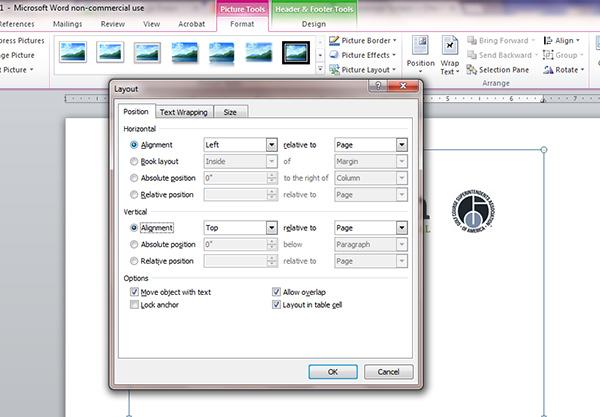Toggle Move object with text checkbox

pyautogui.click(x=135, y=292)
